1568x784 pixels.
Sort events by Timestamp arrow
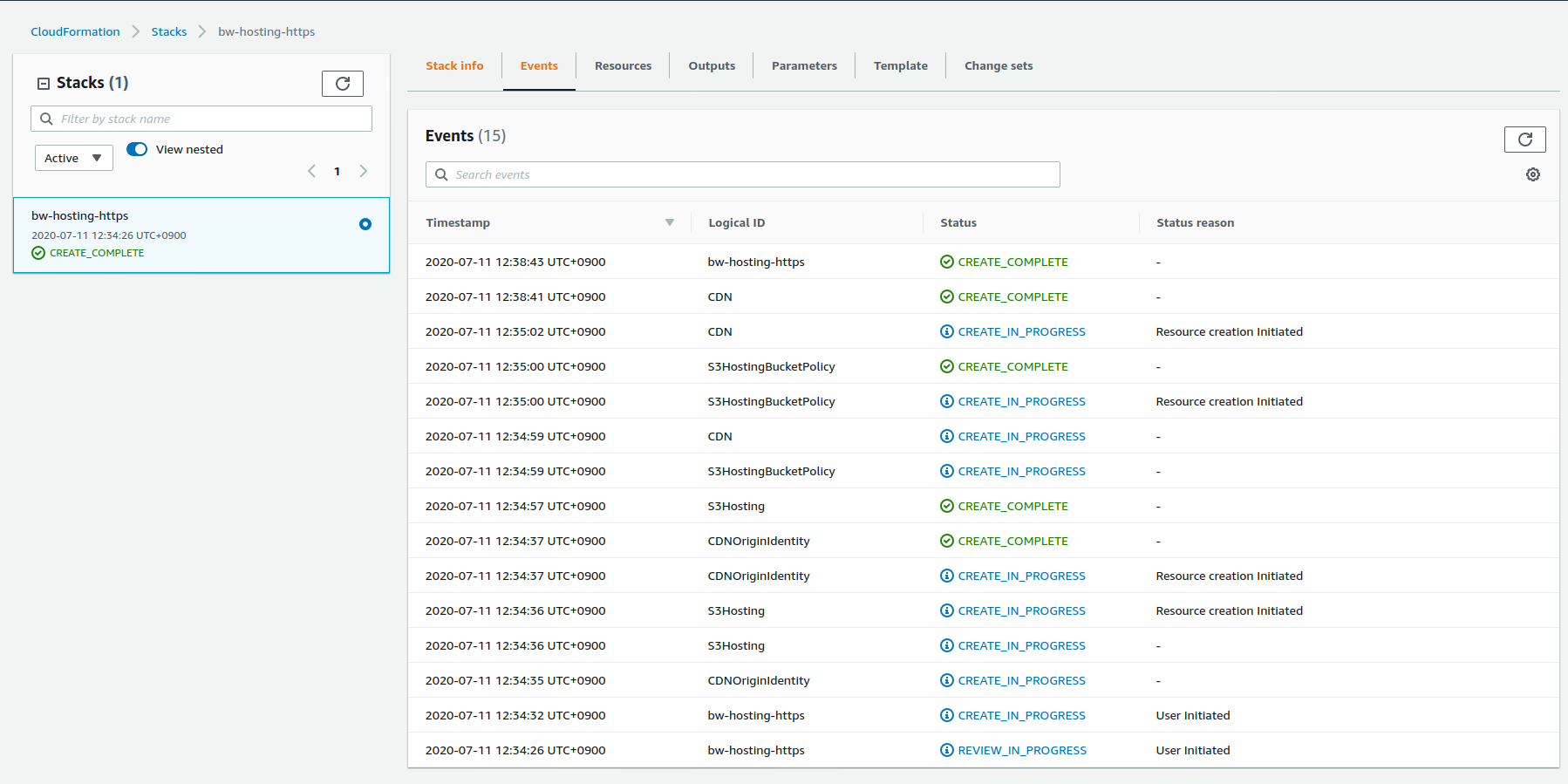[669, 222]
